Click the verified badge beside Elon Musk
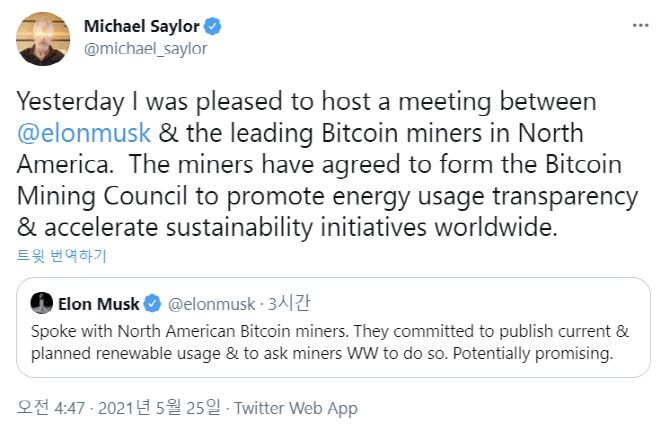The height and width of the screenshot is (427, 670). [x=152, y=303]
